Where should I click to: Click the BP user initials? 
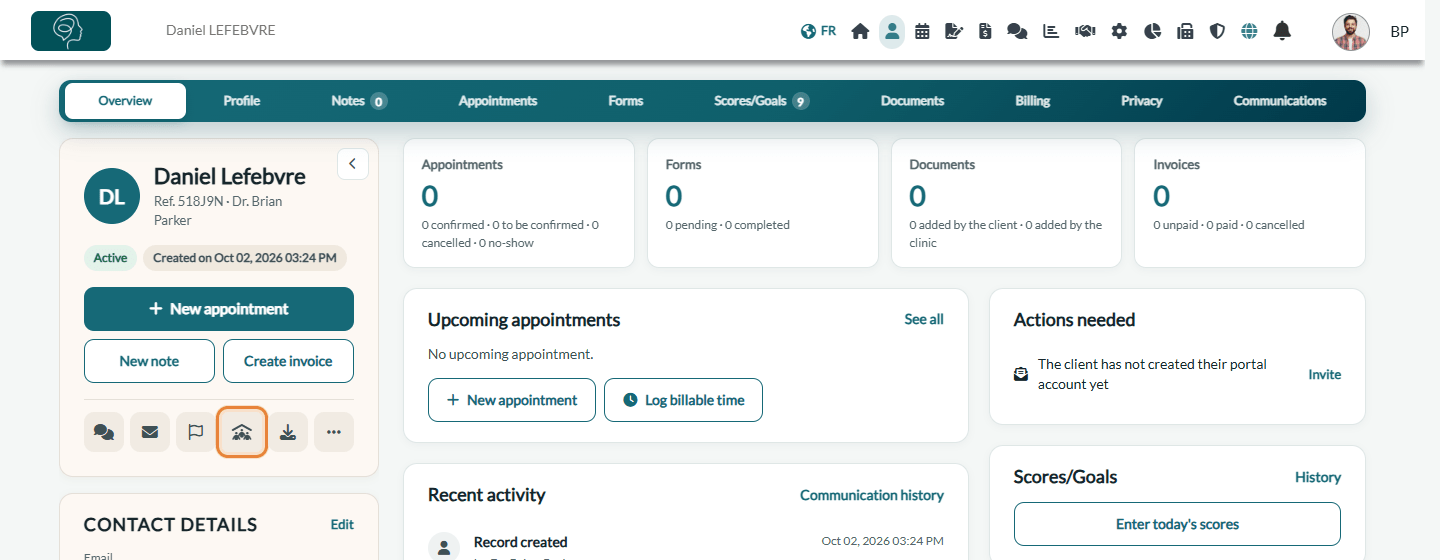[1399, 32]
